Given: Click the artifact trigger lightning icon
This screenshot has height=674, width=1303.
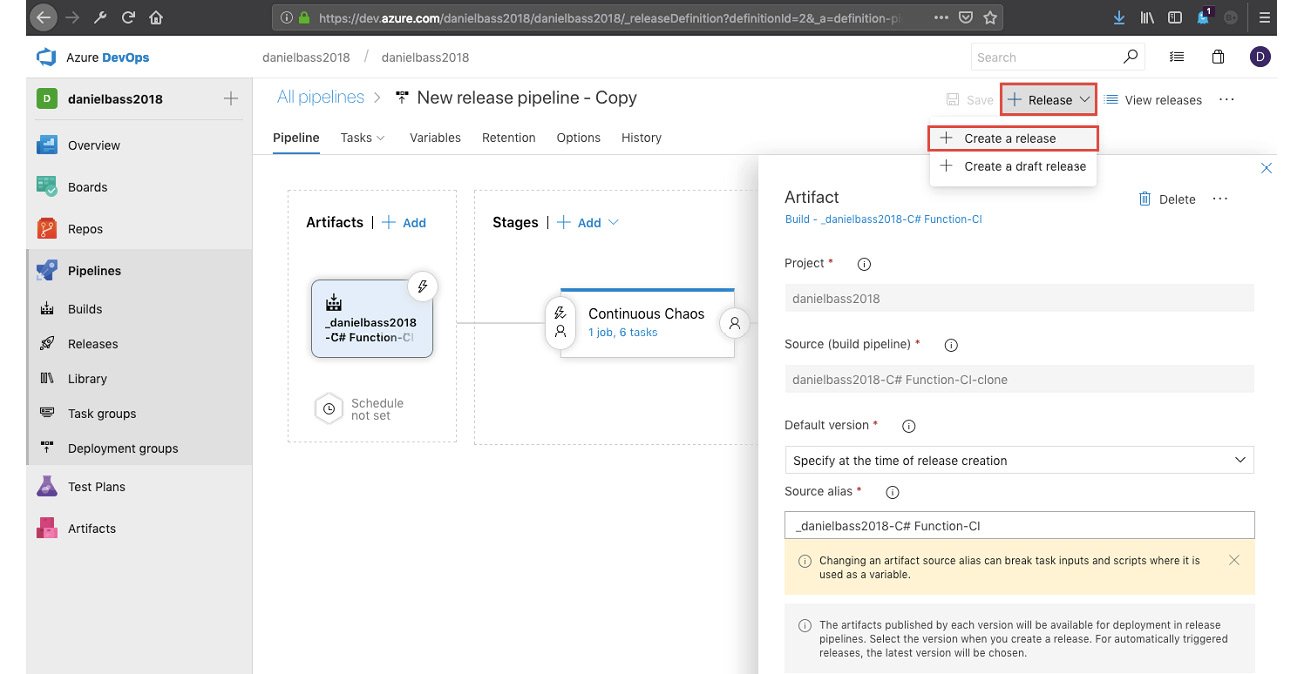Looking at the screenshot, I should click(x=423, y=287).
